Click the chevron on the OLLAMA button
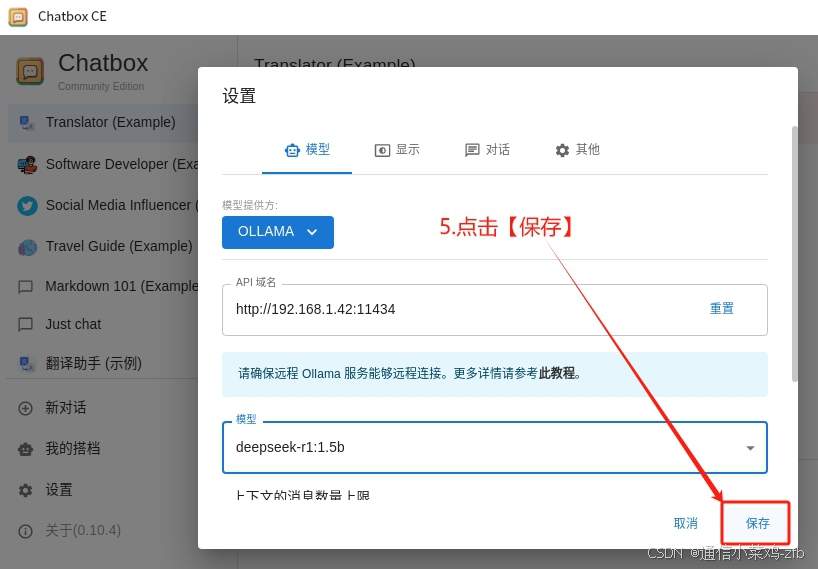The image size is (818, 569). pos(312,232)
